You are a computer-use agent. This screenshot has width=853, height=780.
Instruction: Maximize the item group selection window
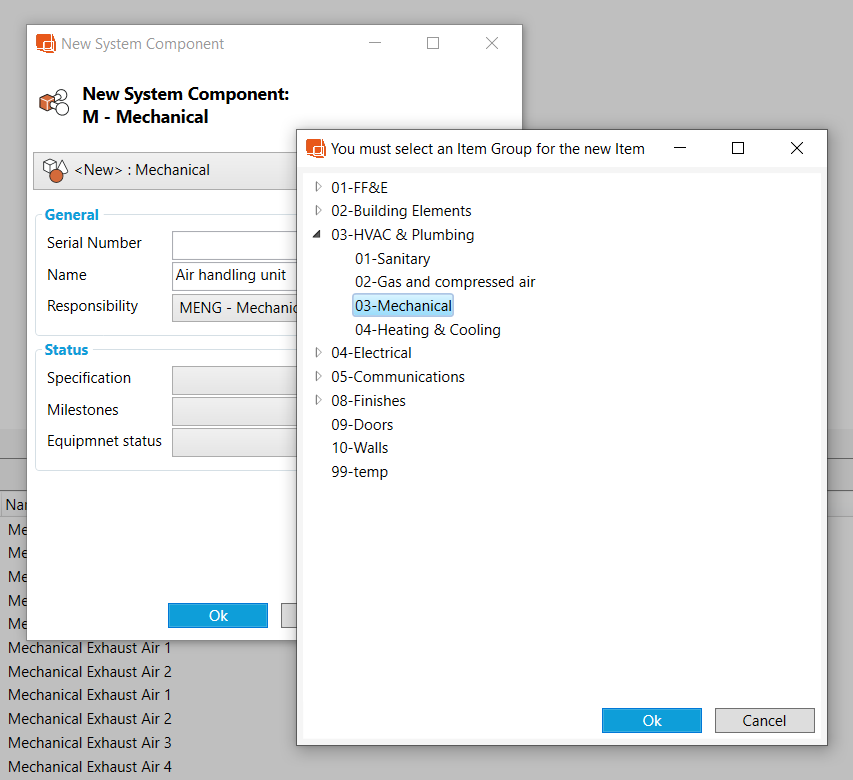pos(738,148)
